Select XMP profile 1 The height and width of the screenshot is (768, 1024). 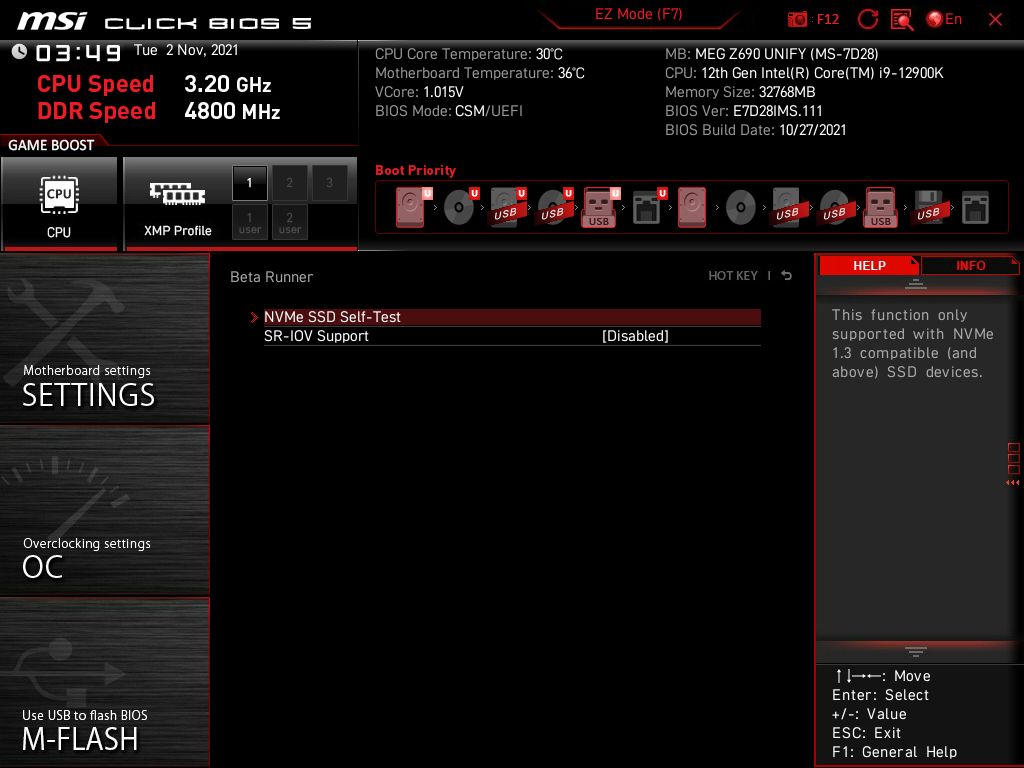[x=249, y=183]
